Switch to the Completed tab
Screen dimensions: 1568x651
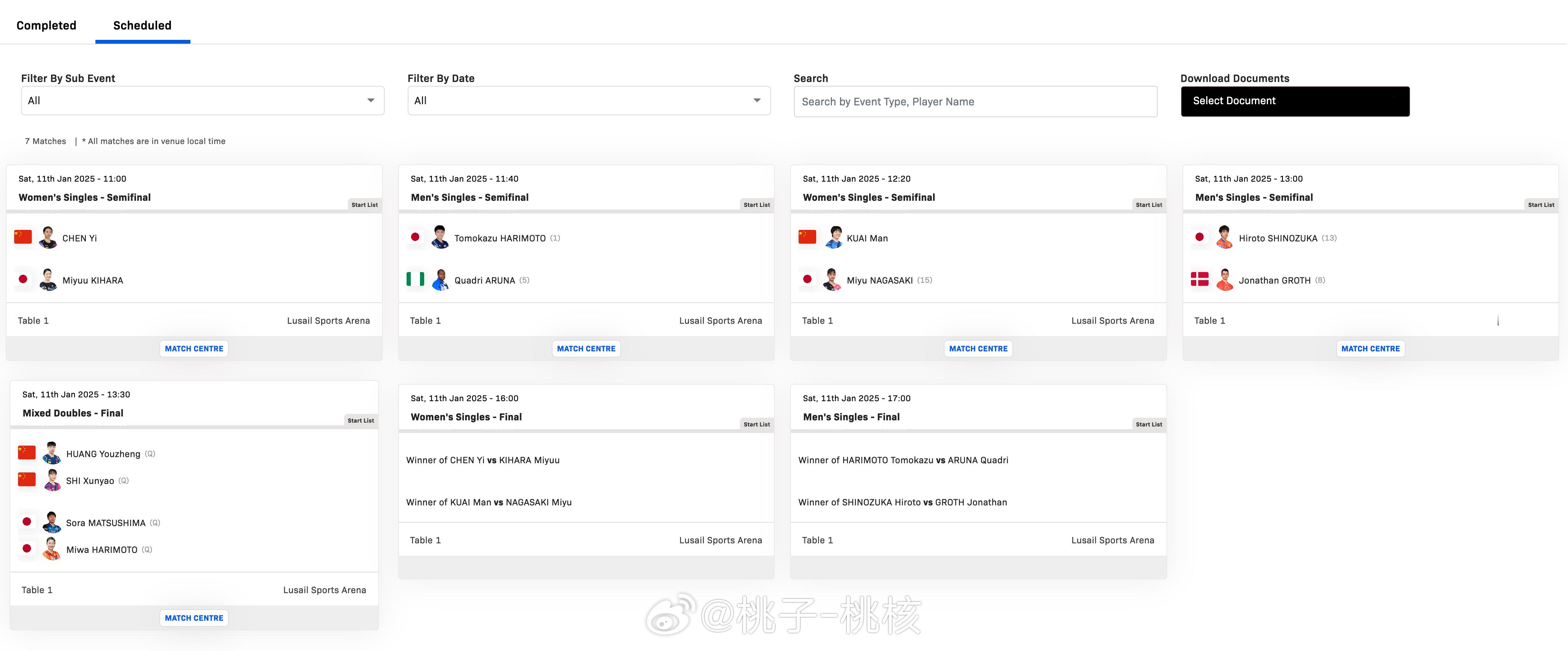tap(46, 26)
